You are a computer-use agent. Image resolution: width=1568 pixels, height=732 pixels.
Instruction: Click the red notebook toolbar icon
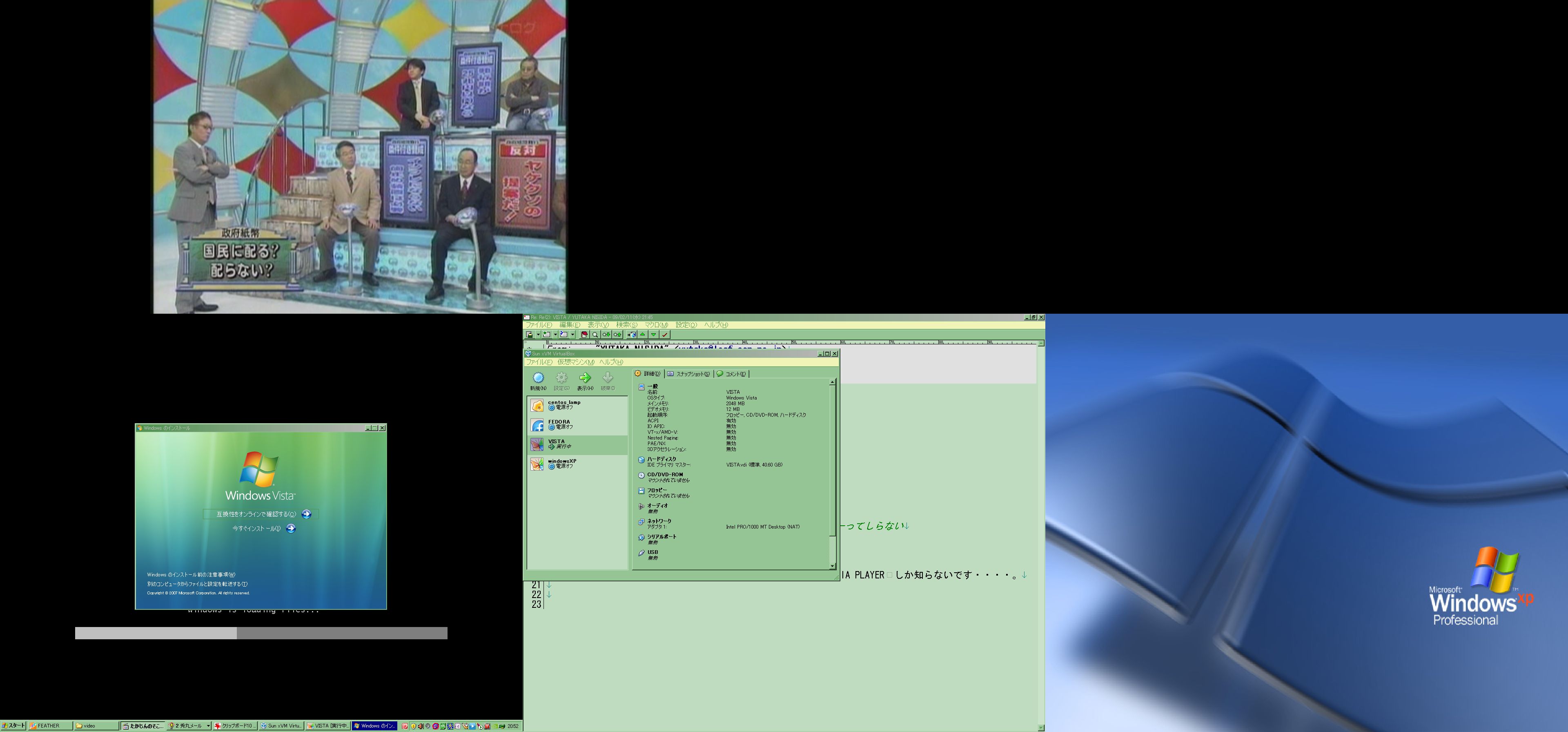click(584, 334)
